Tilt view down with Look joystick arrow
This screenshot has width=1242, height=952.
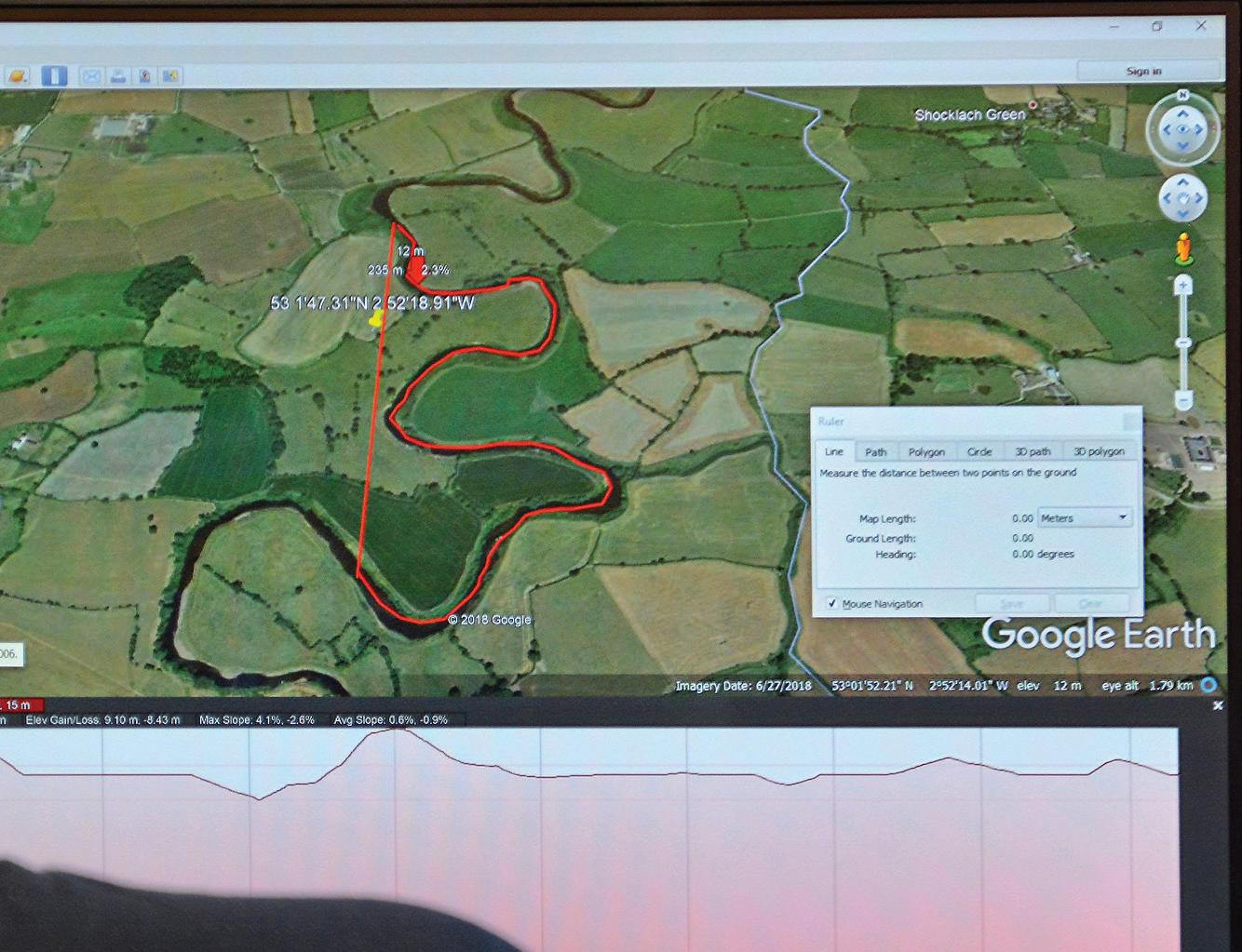click(1182, 146)
